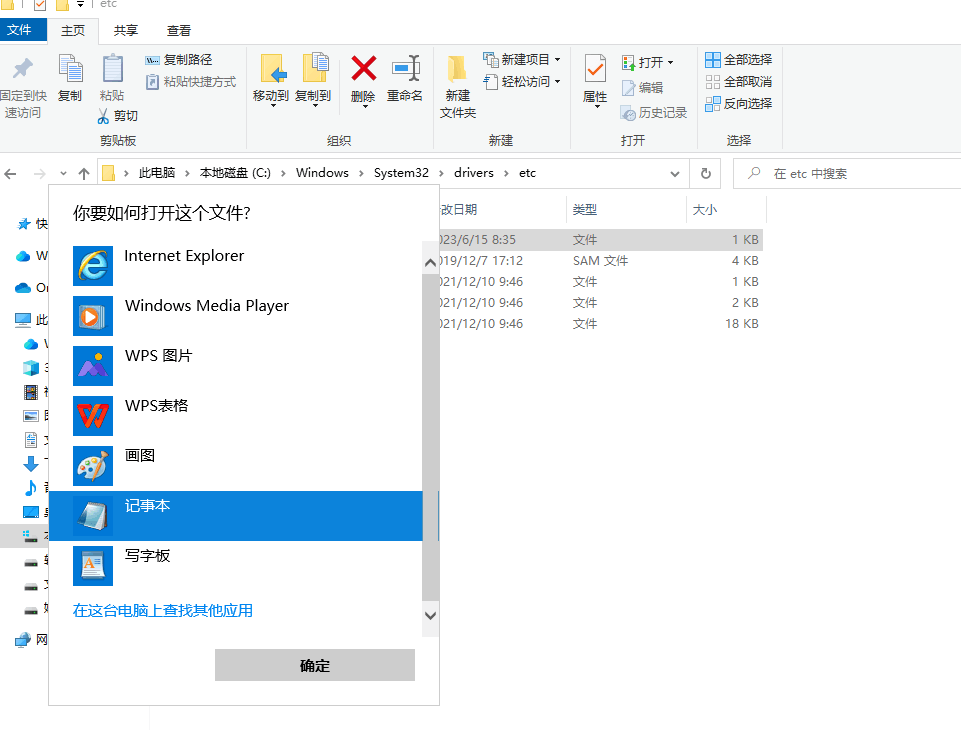Click the Downloads arrow in navigation pane
The height and width of the screenshot is (730, 961).
[31, 464]
